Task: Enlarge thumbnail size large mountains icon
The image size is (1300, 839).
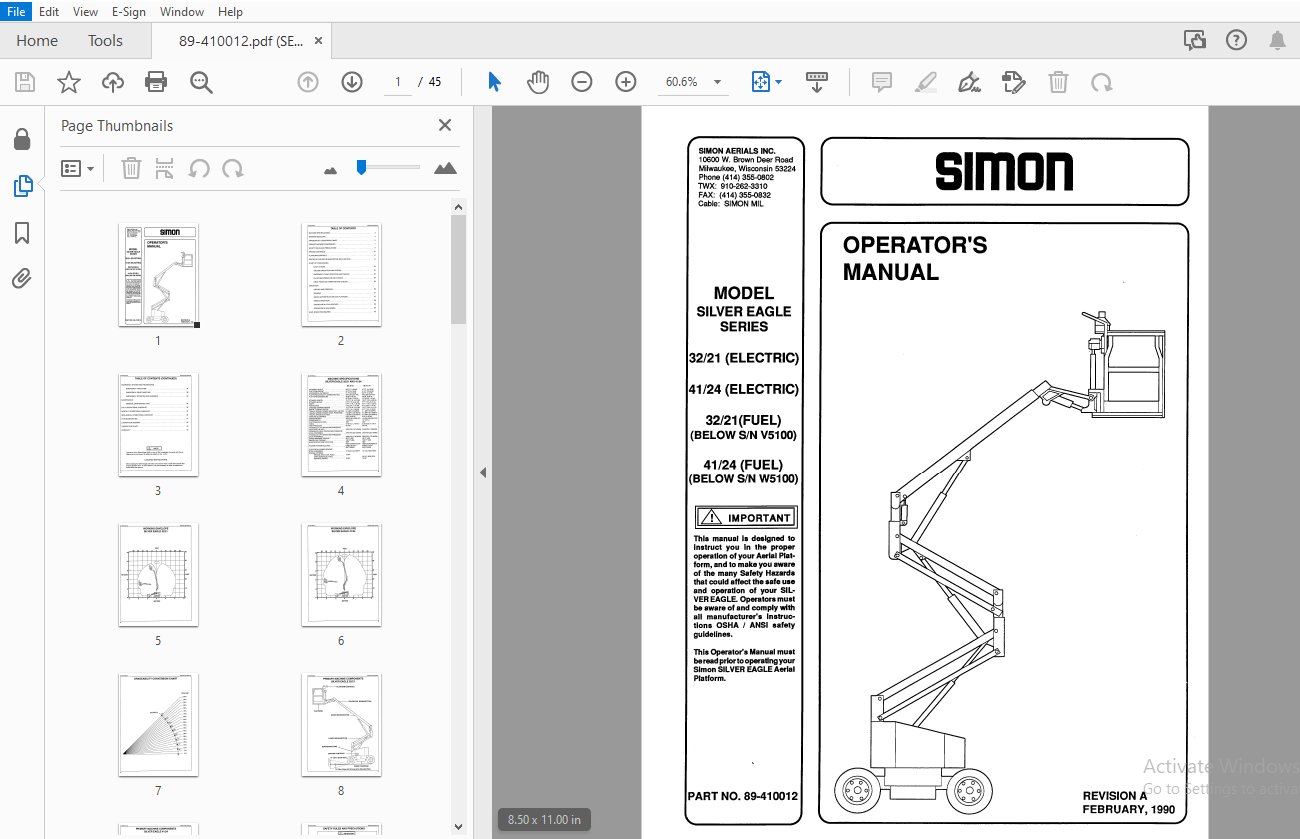Action: 445,168
